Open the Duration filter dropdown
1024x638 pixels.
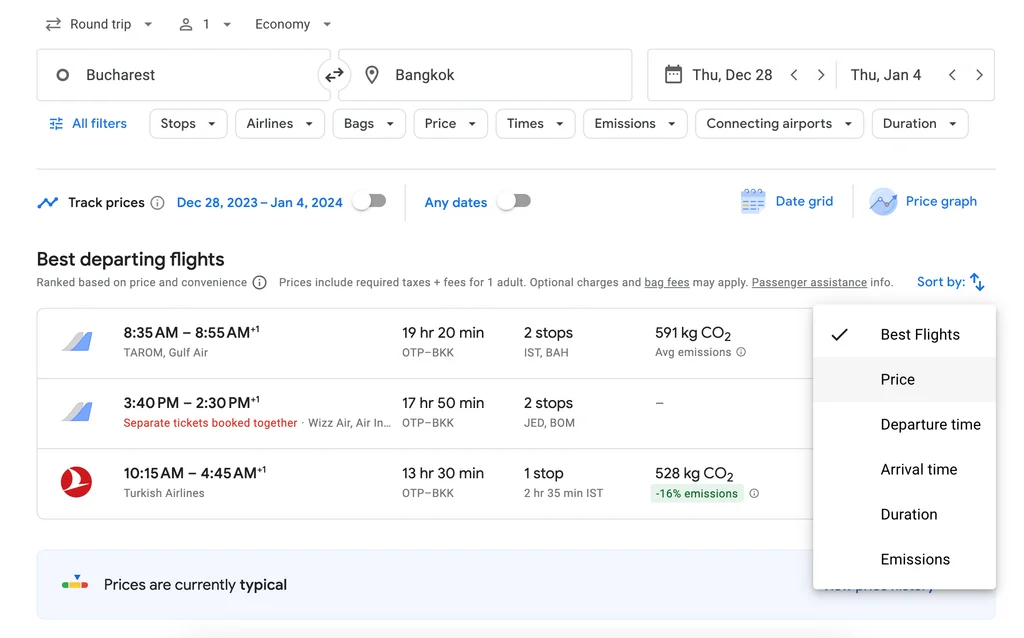[x=920, y=123]
